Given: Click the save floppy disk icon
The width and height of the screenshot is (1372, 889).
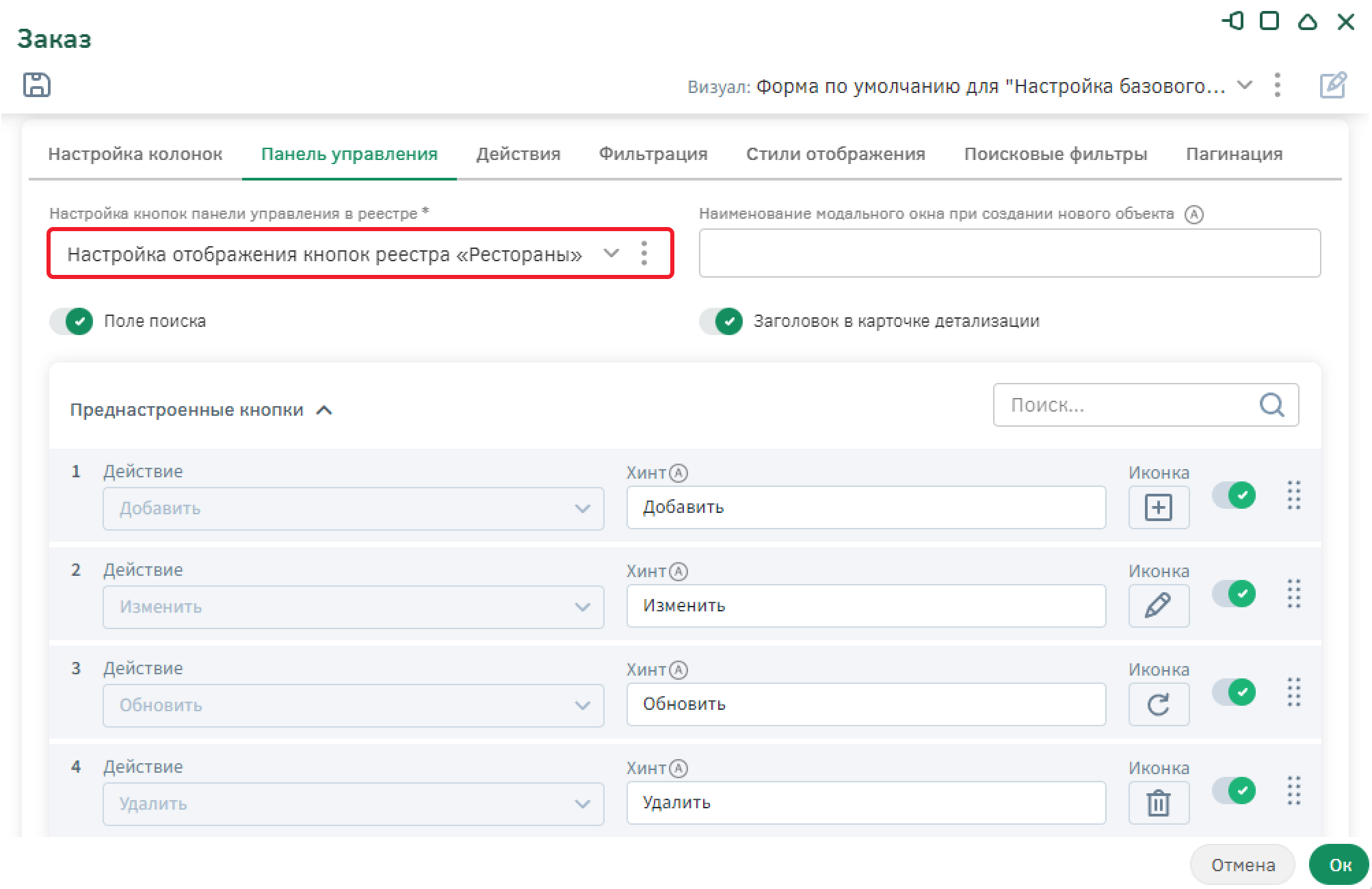Looking at the screenshot, I should [37, 85].
